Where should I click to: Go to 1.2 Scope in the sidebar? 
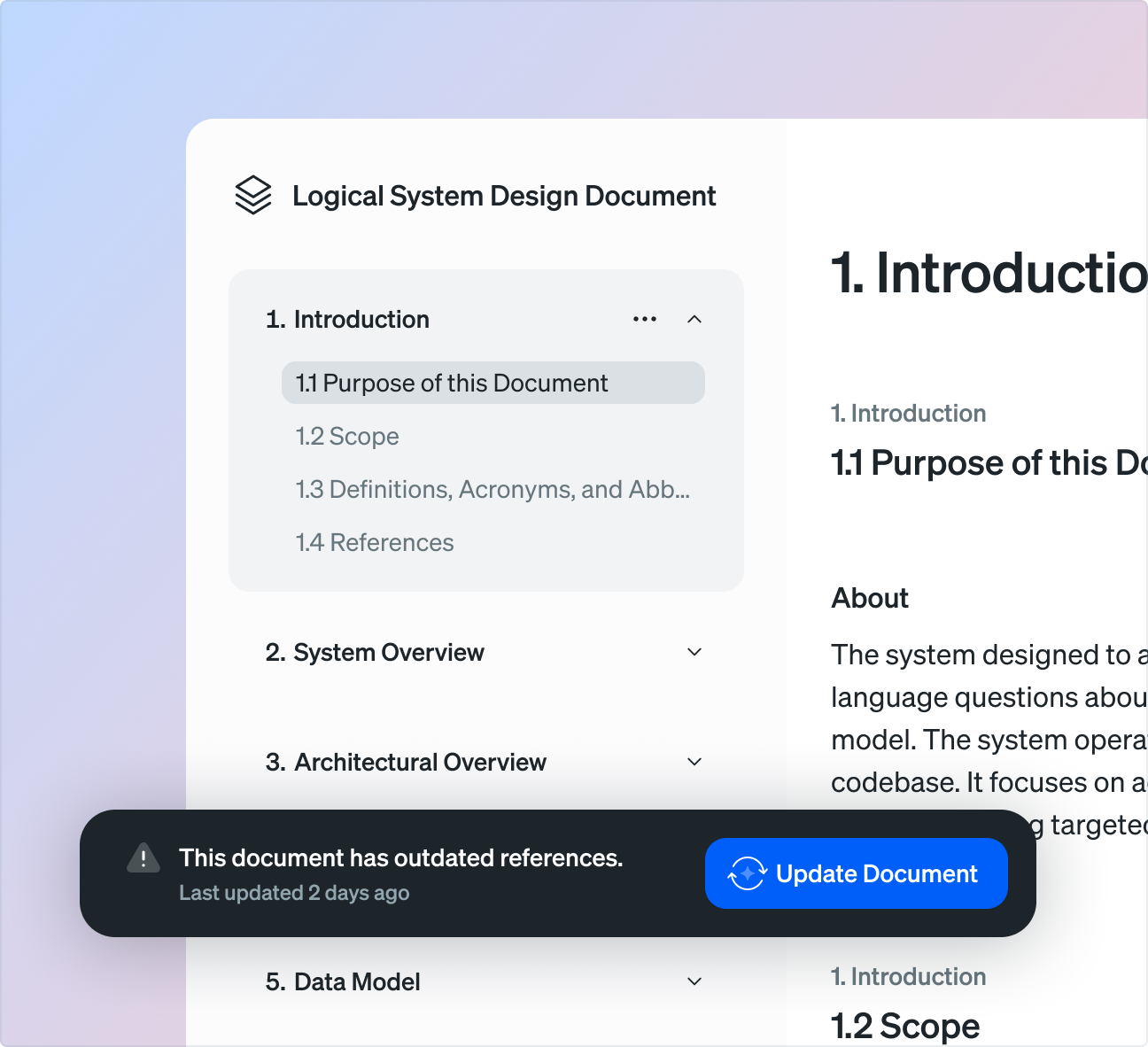coord(347,436)
